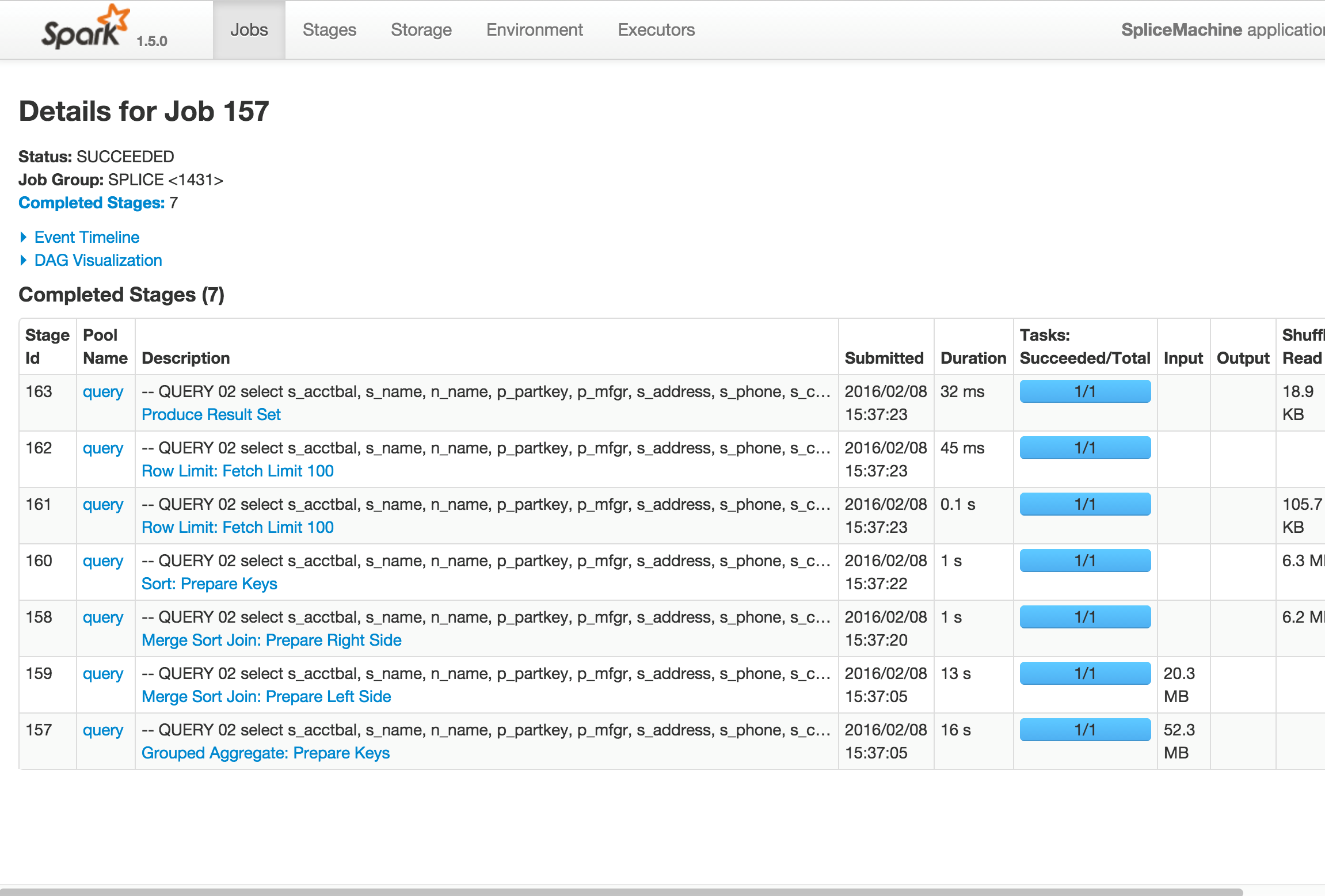The width and height of the screenshot is (1325, 896).
Task: Open Grouped Aggregate: Prepare Keys stage
Action: tap(266, 753)
